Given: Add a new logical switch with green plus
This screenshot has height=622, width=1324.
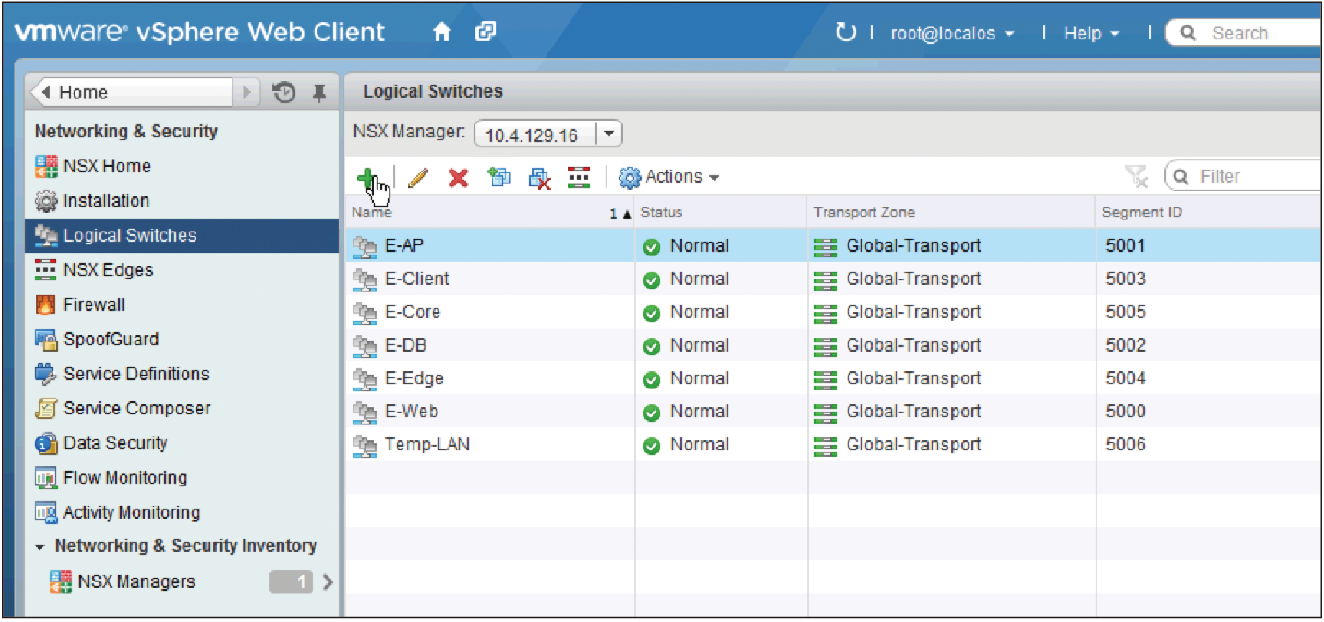Looking at the screenshot, I should tap(368, 178).
